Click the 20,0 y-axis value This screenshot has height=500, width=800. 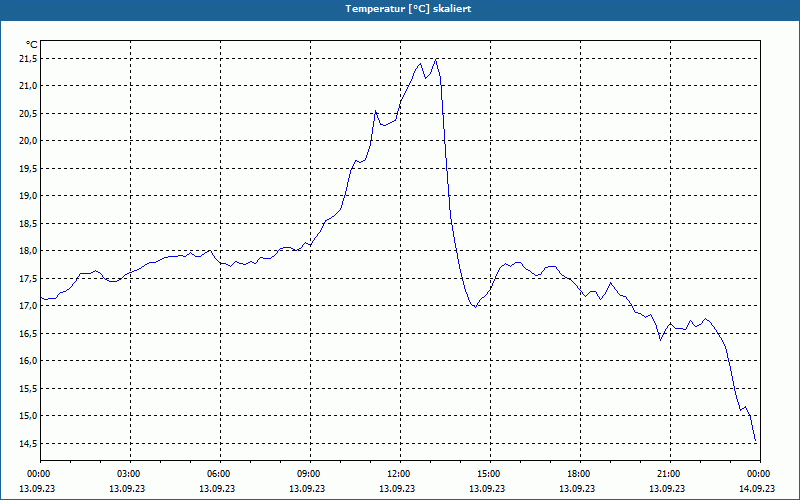pyautogui.click(x=28, y=141)
